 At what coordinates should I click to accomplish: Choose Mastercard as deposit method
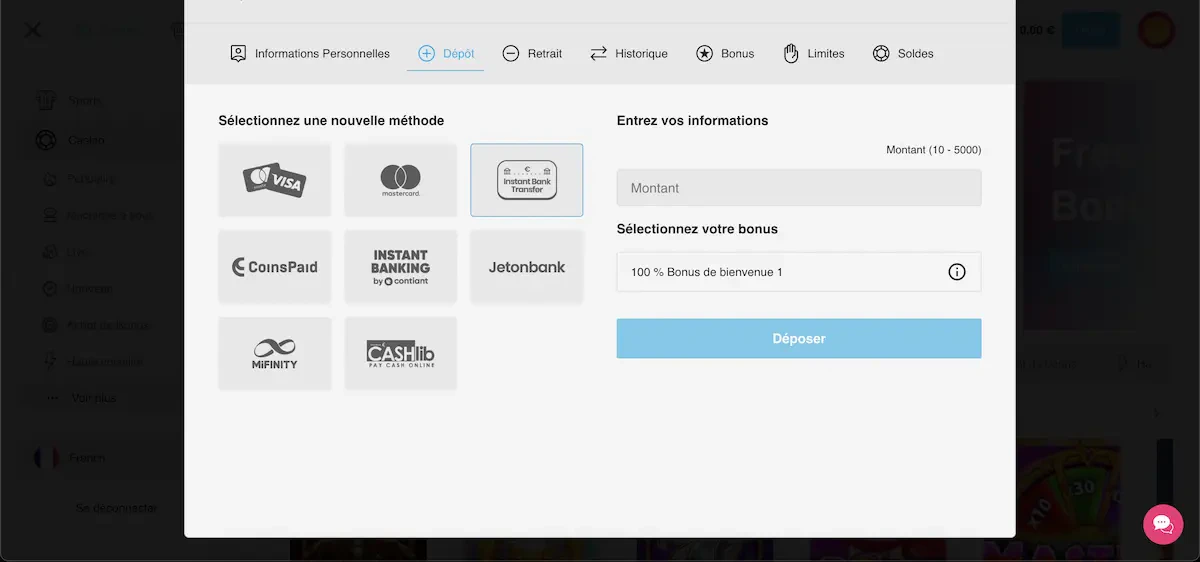tap(400, 180)
